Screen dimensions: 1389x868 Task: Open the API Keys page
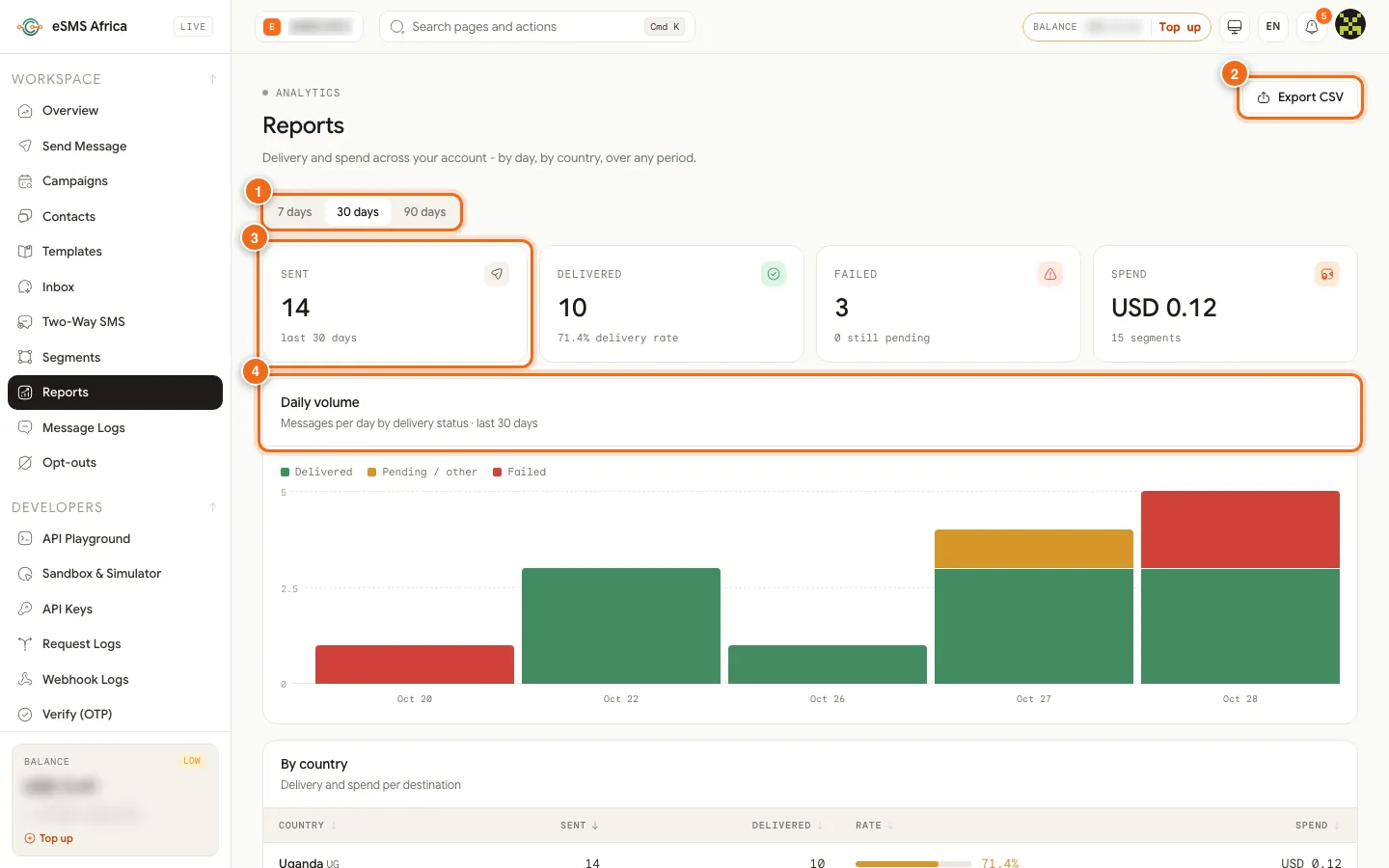coord(115,610)
